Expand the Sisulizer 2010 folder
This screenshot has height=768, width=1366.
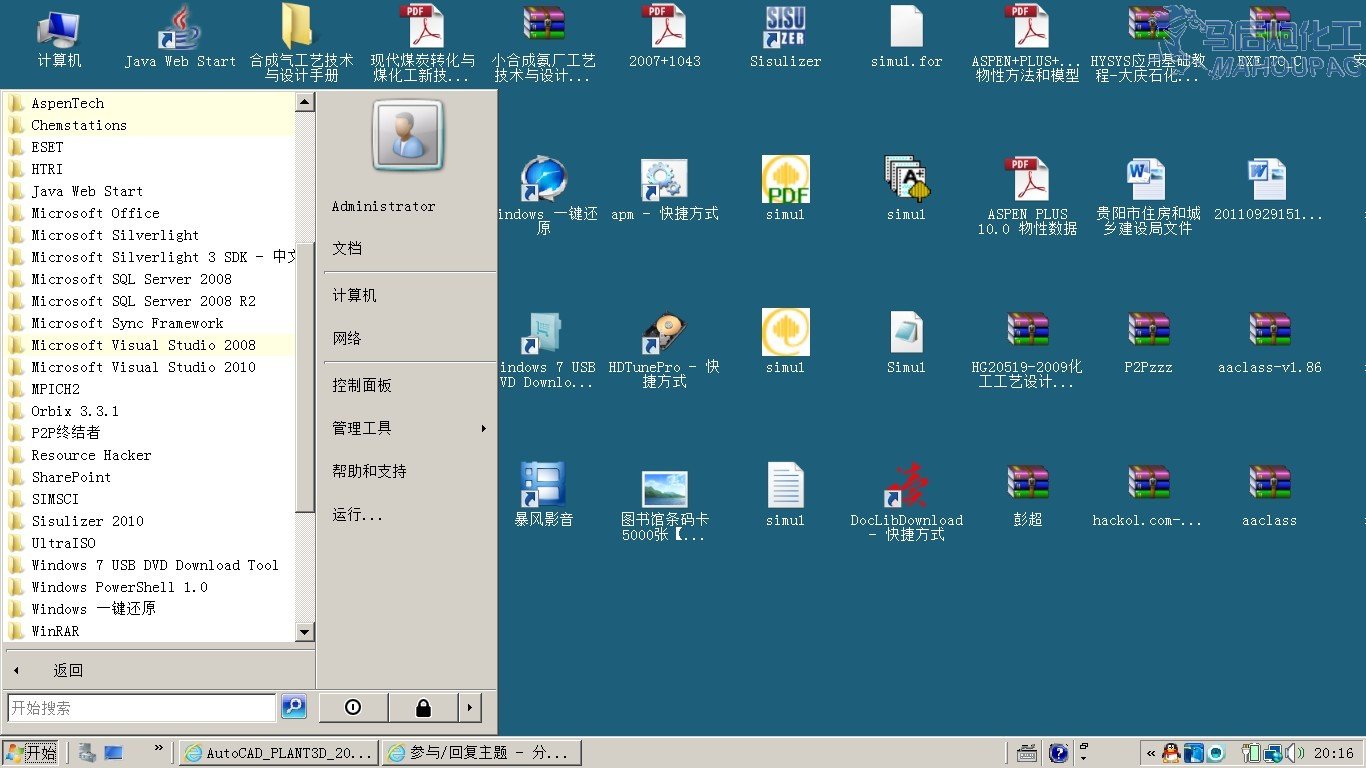[x=151, y=521]
